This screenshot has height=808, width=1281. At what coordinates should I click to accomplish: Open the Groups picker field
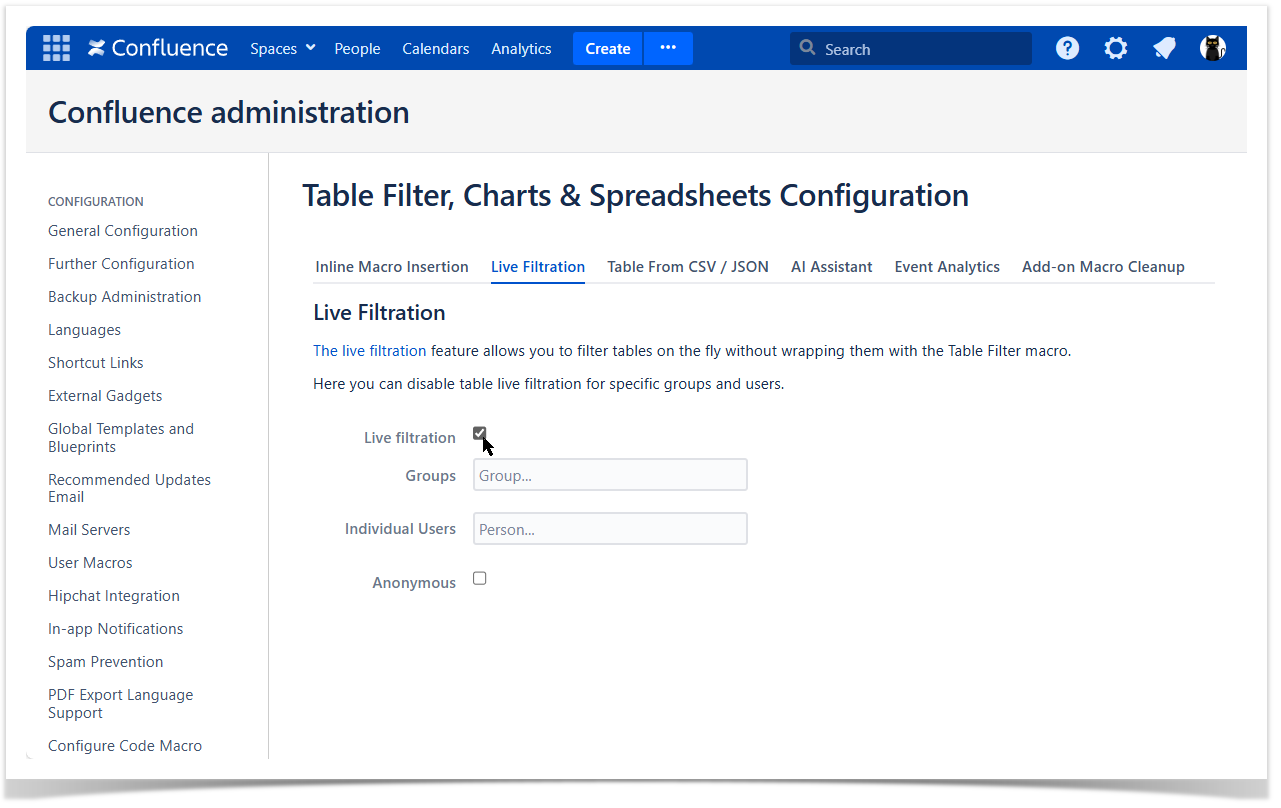coord(610,475)
